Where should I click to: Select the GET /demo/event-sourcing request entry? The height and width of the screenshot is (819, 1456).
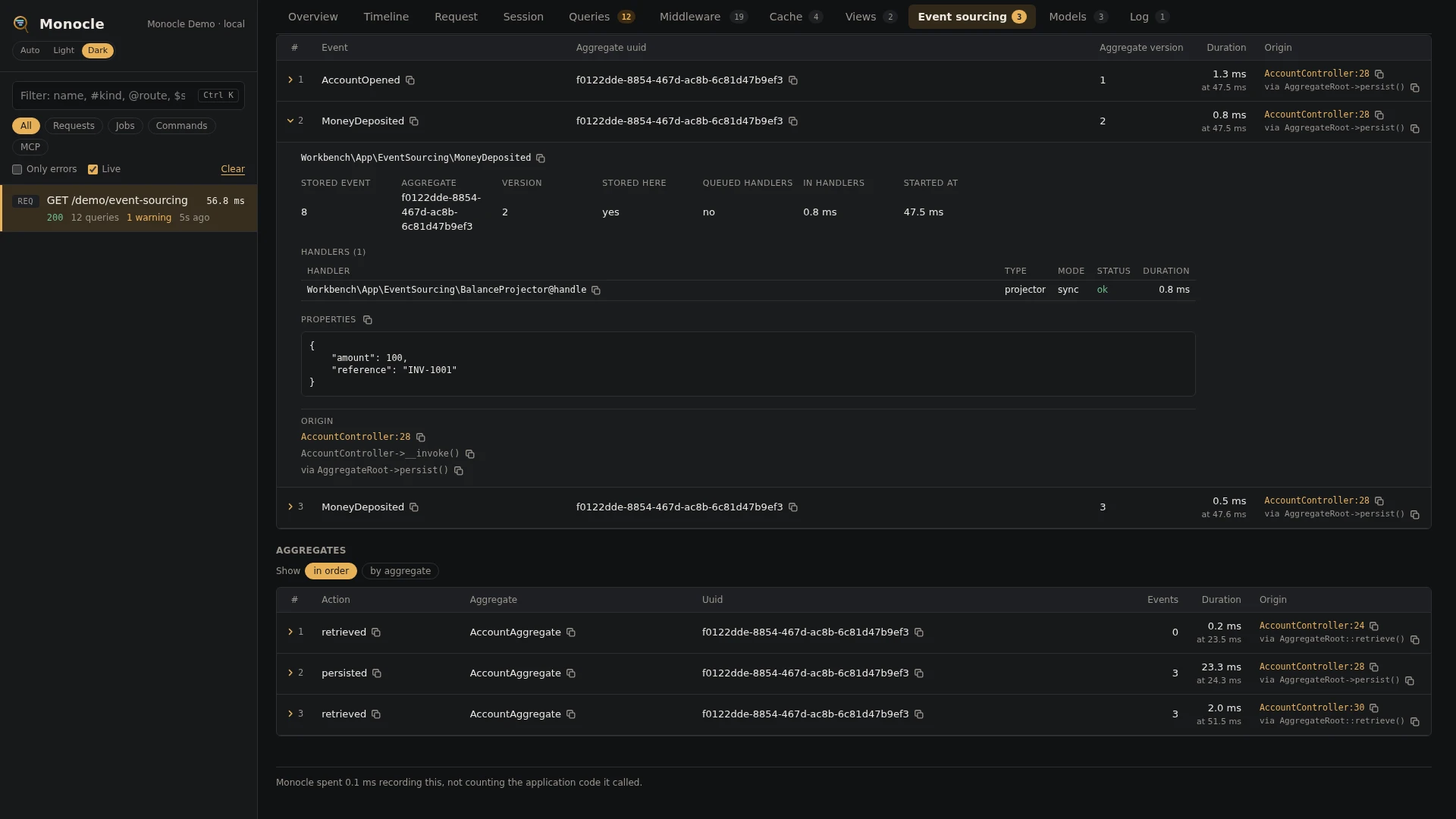[129, 209]
